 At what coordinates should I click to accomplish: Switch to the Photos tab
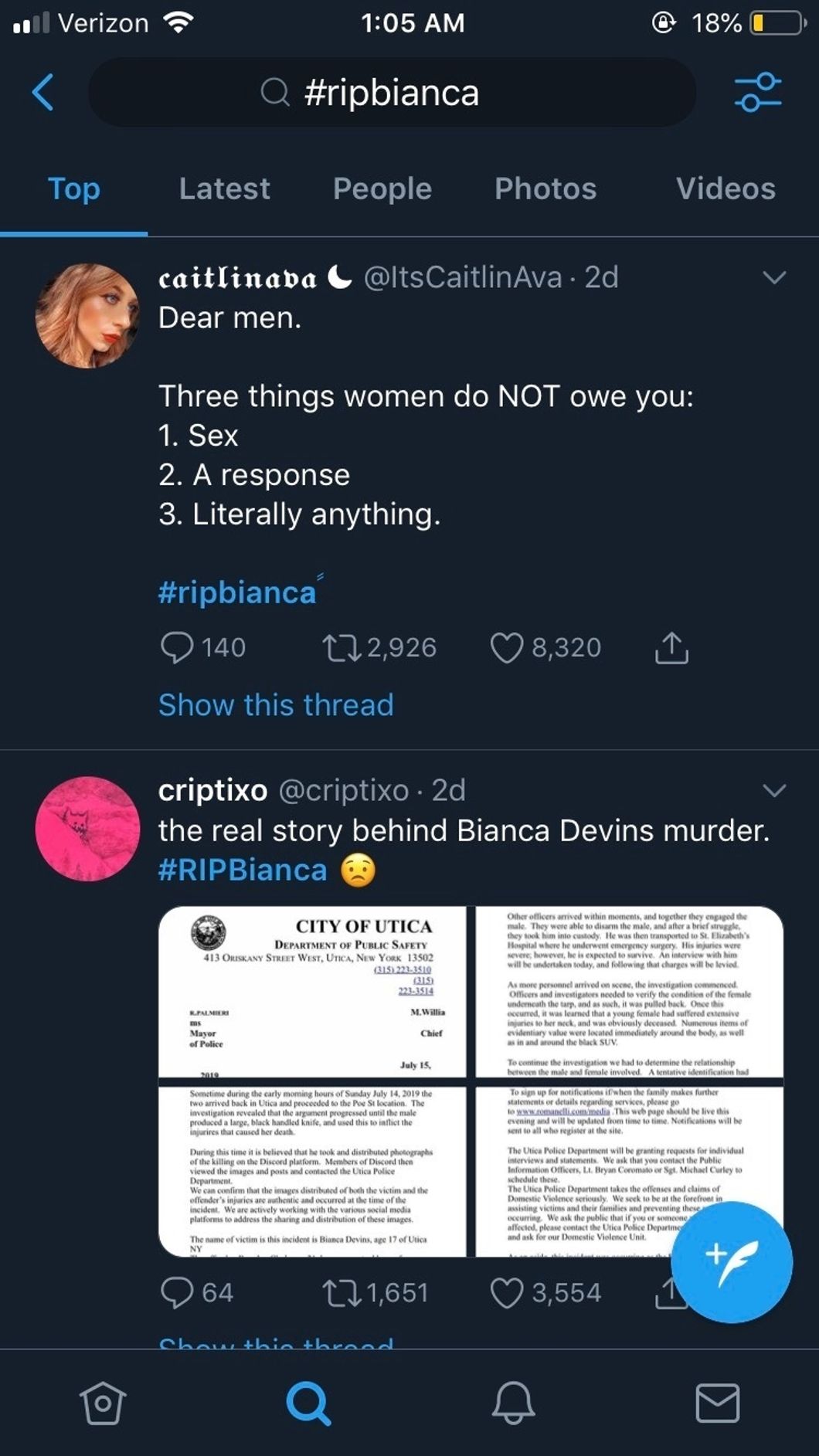click(x=546, y=189)
